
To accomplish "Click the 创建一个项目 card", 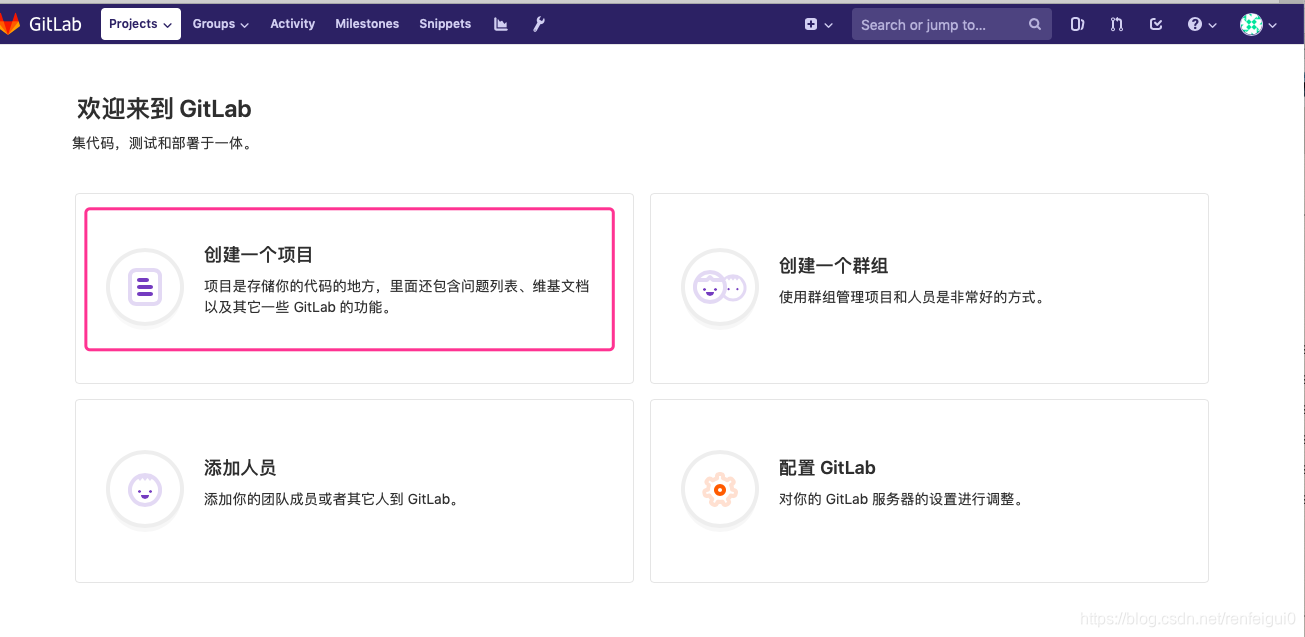I will click(x=349, y=280).
